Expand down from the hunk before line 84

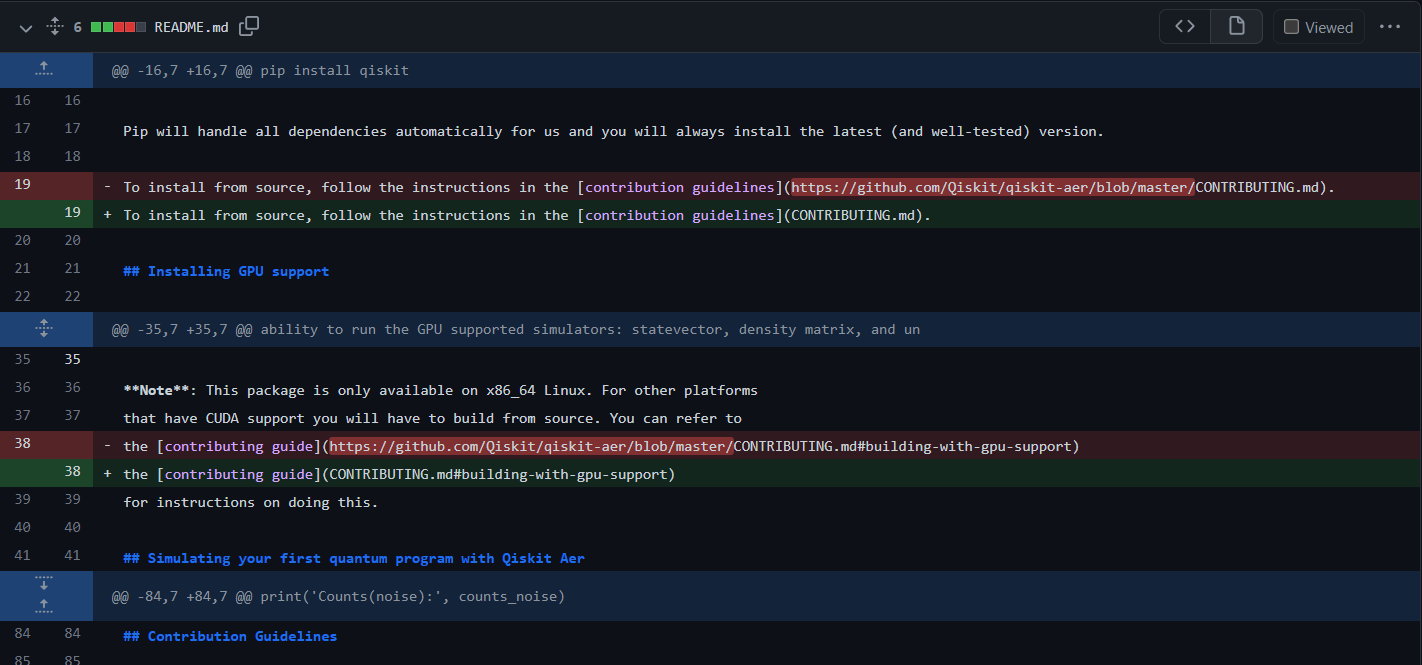44,584
